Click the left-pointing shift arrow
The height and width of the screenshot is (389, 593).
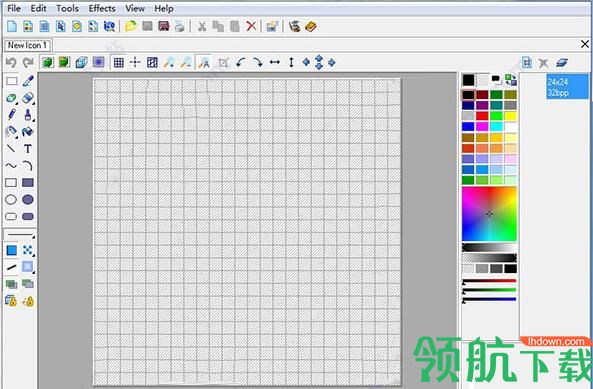point(306,62)
